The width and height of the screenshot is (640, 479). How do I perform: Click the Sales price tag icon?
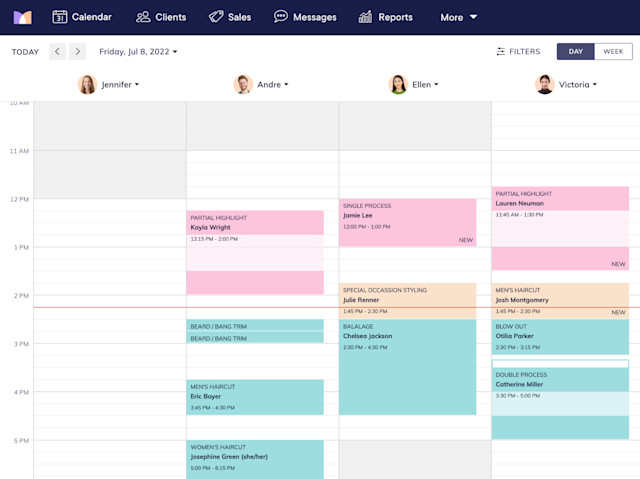(216, 17)
